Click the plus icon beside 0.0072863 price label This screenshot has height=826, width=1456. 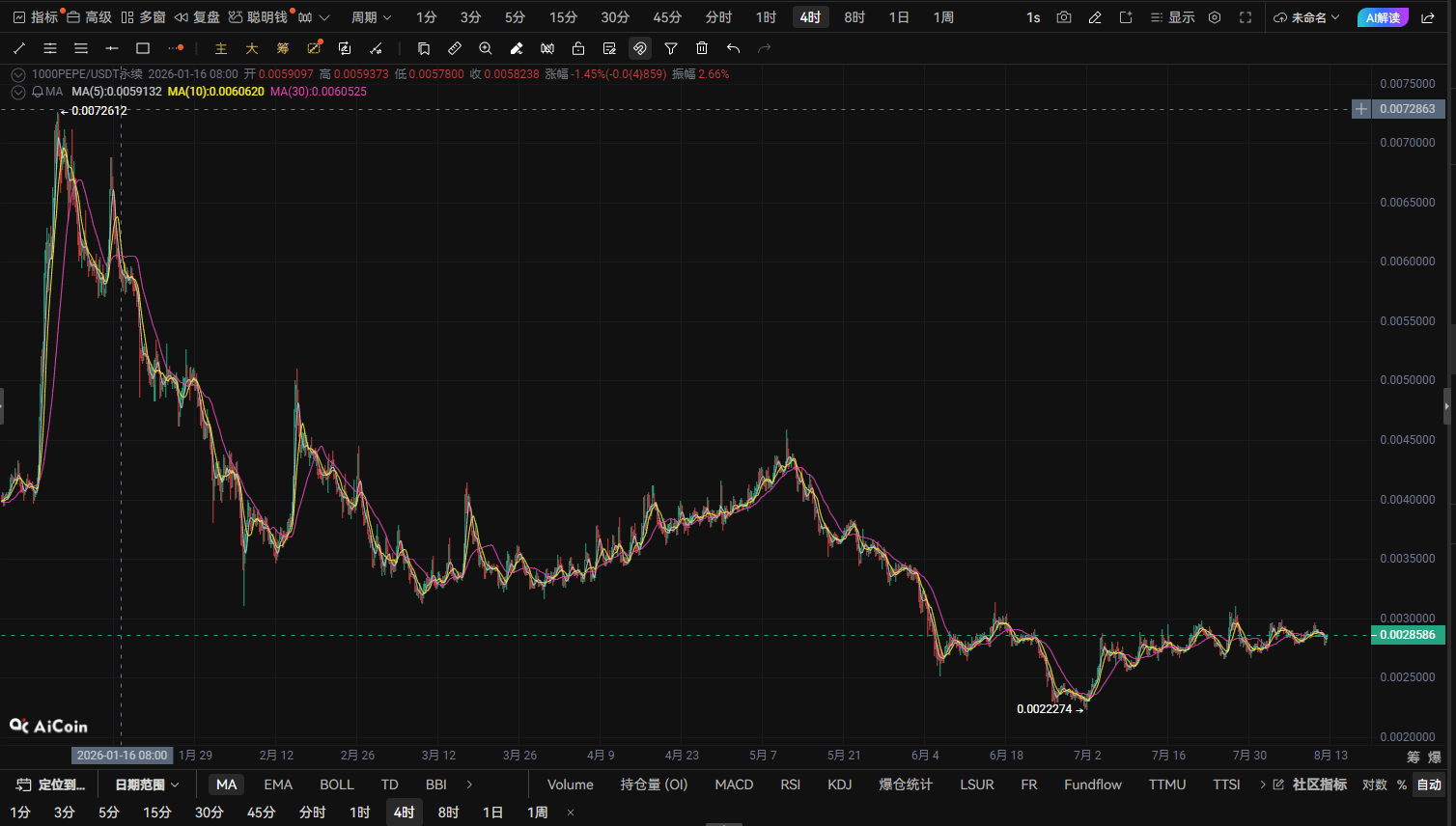click(1361, 109)
